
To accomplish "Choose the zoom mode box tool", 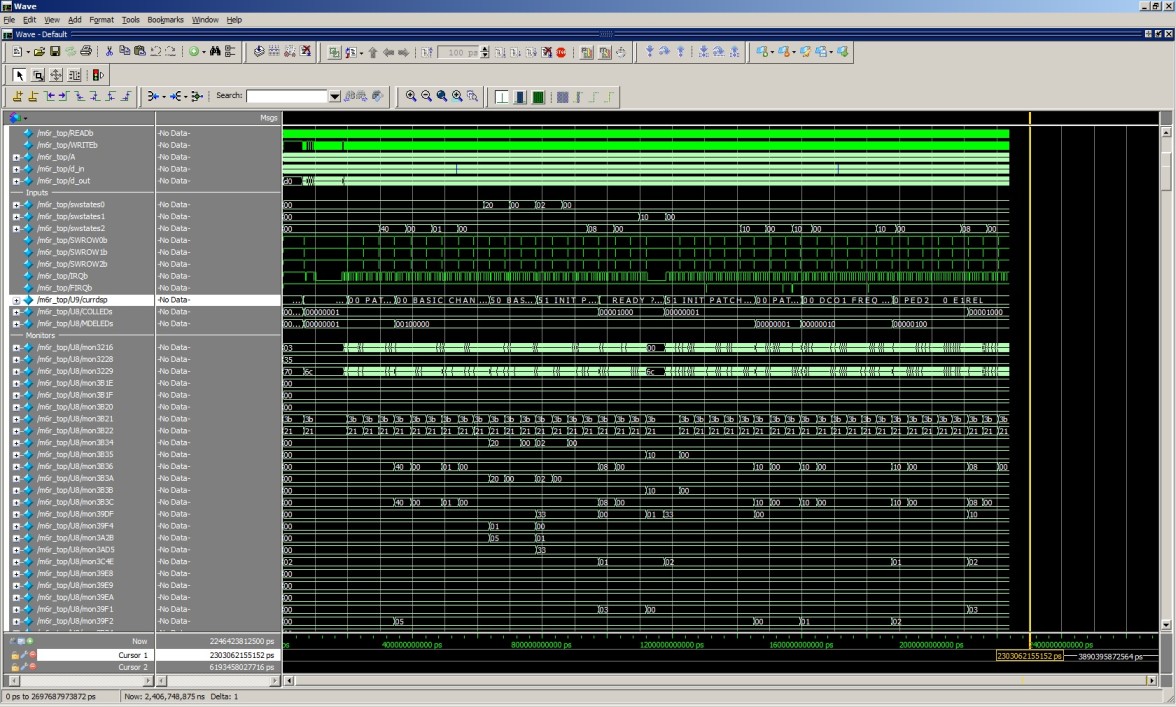I will point(38,75).
